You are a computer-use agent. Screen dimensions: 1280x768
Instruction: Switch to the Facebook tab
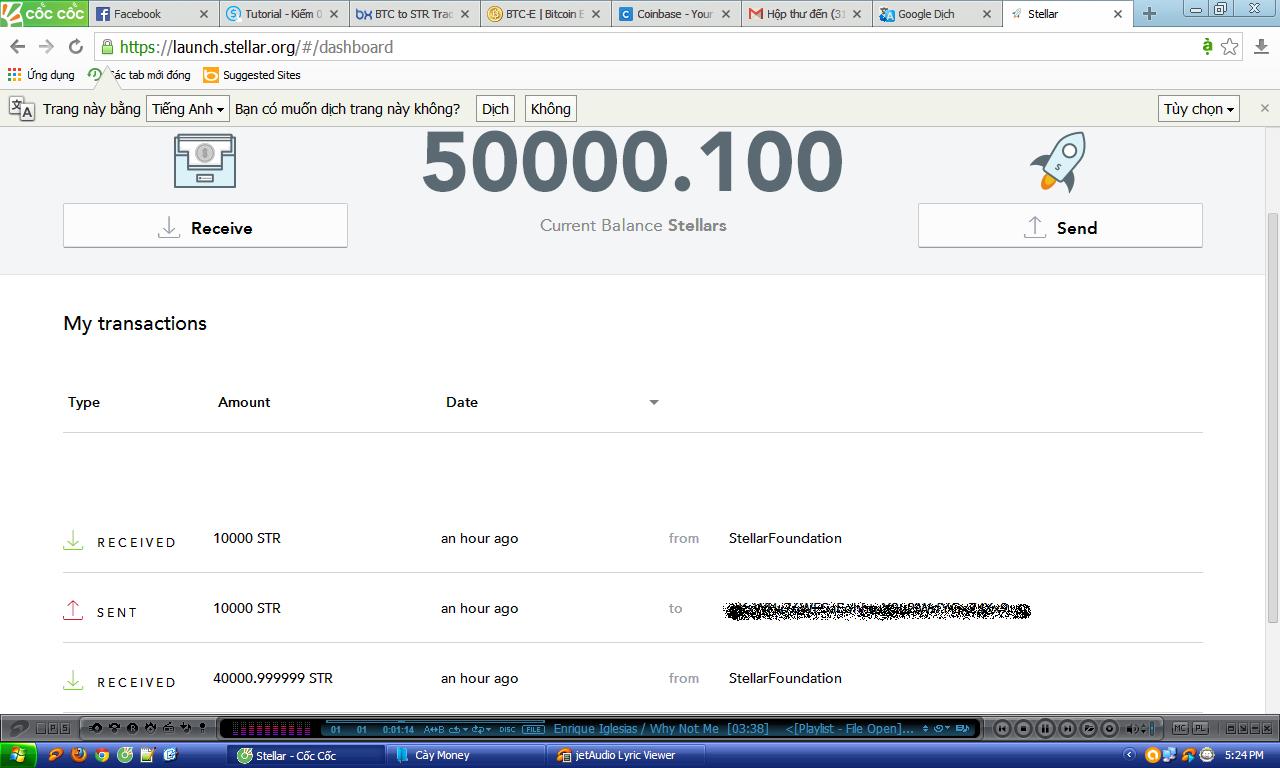pos(153,14)
